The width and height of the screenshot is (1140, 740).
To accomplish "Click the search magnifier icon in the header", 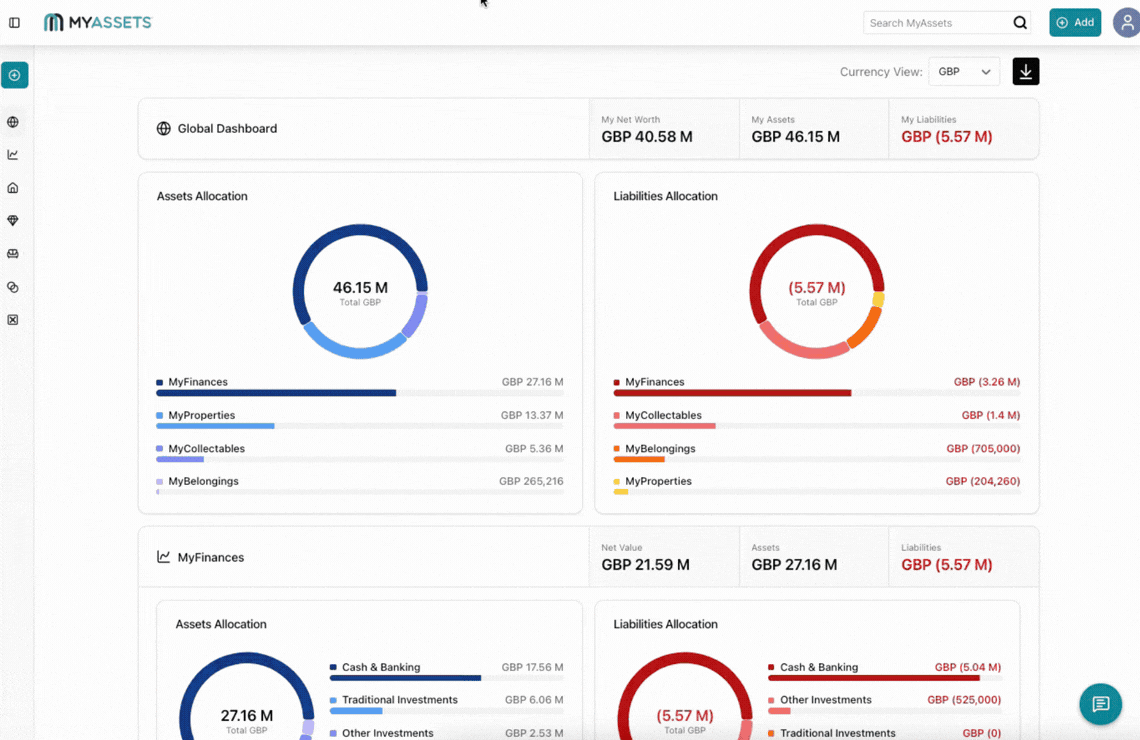I will 1019,22.
